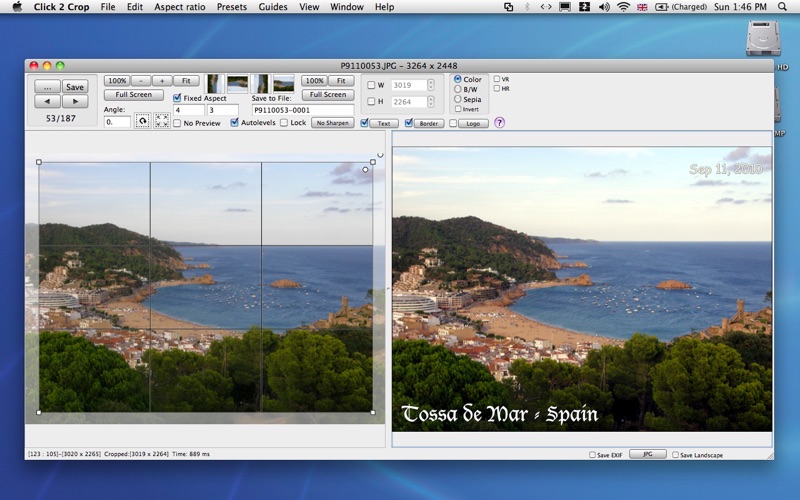Image resolution: width=800 pixels, height=500 pixels.
Task: Click the Bluetooth menu bar icon
Action: 527,7
